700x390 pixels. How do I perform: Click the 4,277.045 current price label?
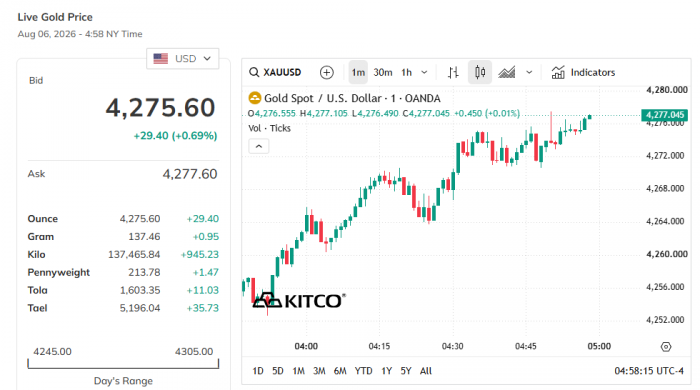point(664,115)
